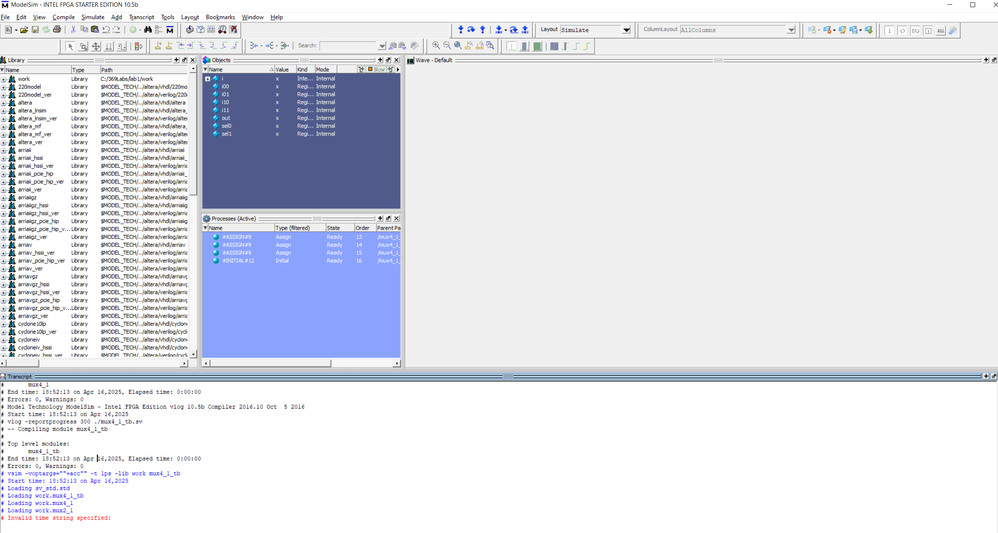Viewport: 998px width, 533px height.
Task: Click the Paste clipboard icon
Action: [95, 30]
